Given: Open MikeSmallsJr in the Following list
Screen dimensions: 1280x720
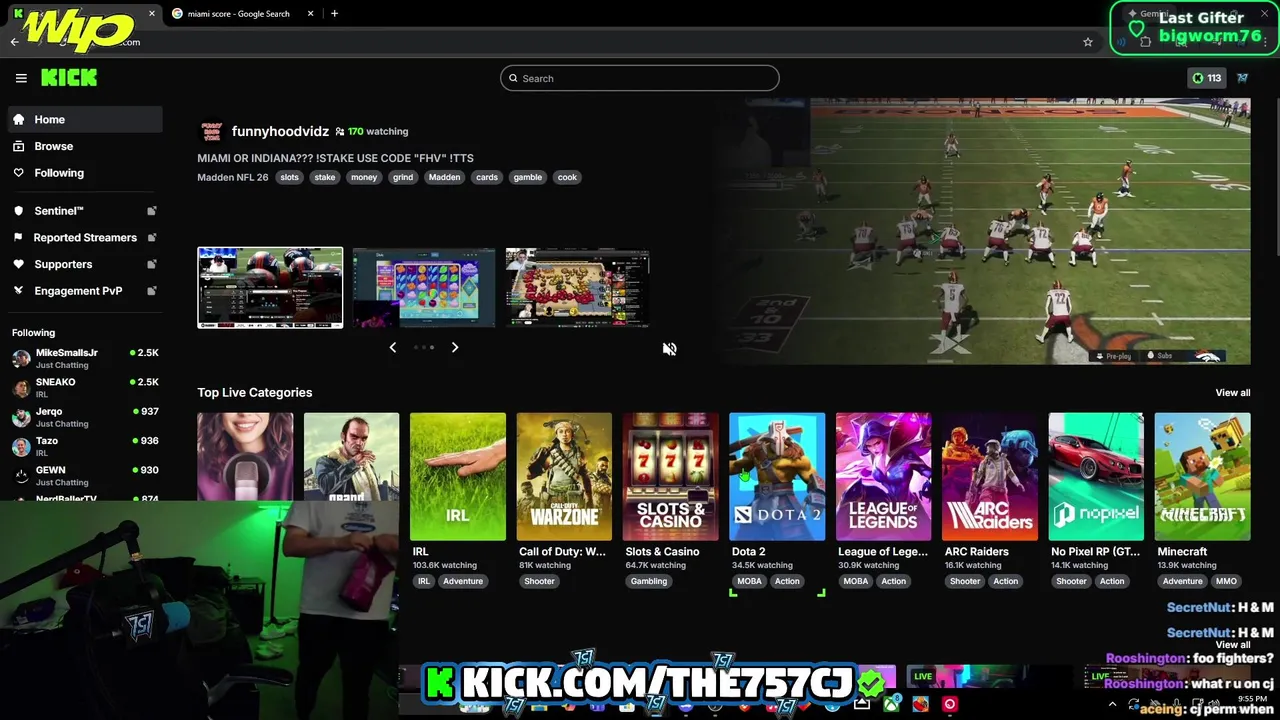Looking at the screenshot, I should click(85, 358).
